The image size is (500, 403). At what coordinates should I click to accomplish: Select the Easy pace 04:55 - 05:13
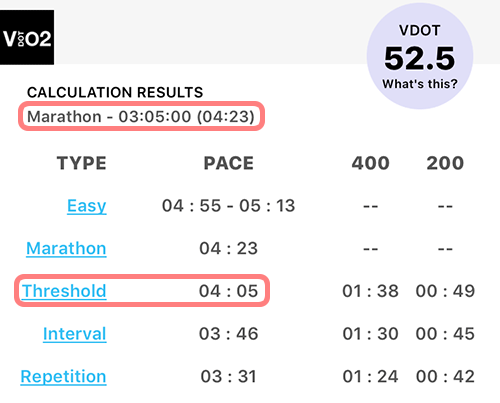(229, 206)
